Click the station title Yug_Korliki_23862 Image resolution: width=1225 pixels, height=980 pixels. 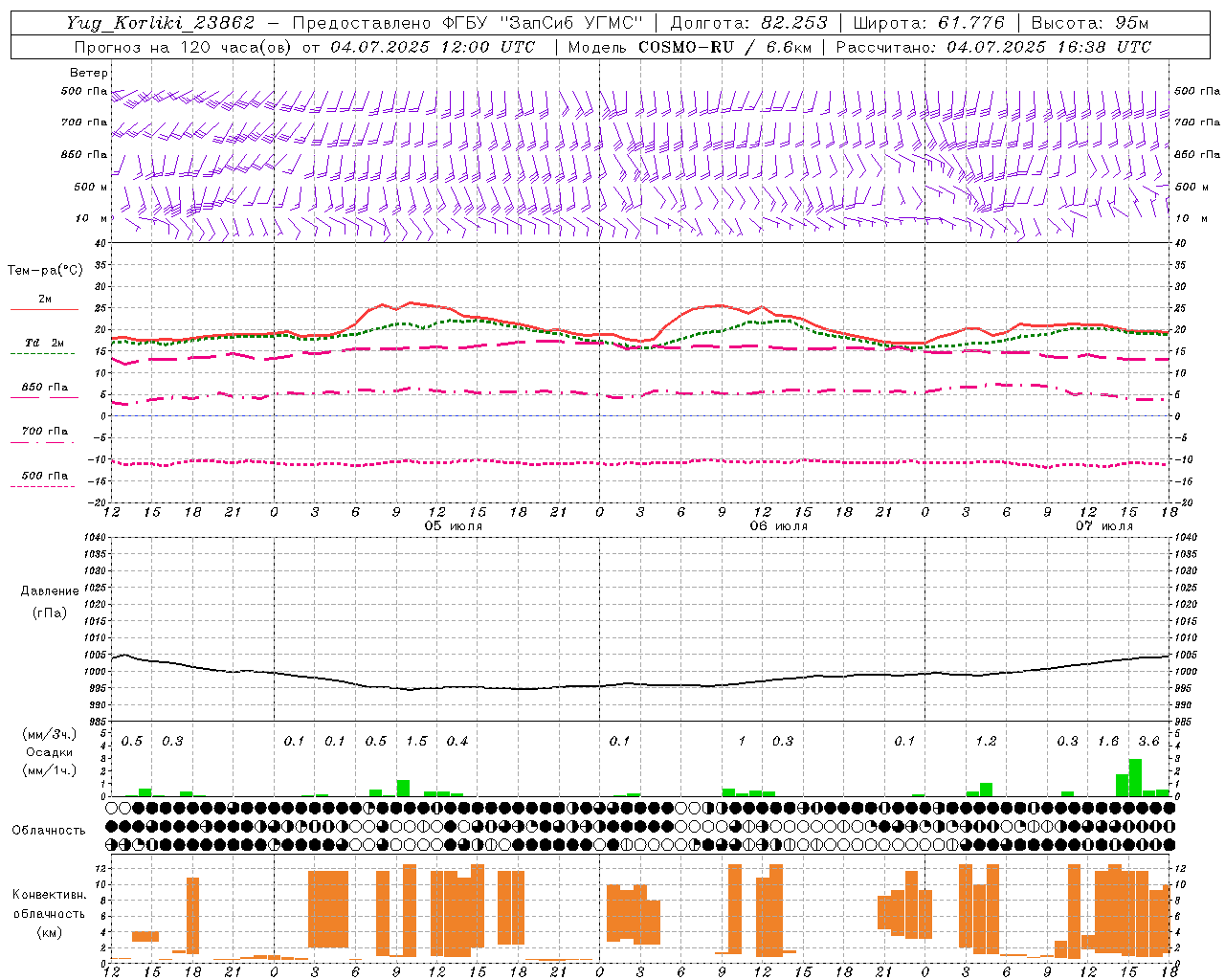pyautogui.click(x=161, y=23)
